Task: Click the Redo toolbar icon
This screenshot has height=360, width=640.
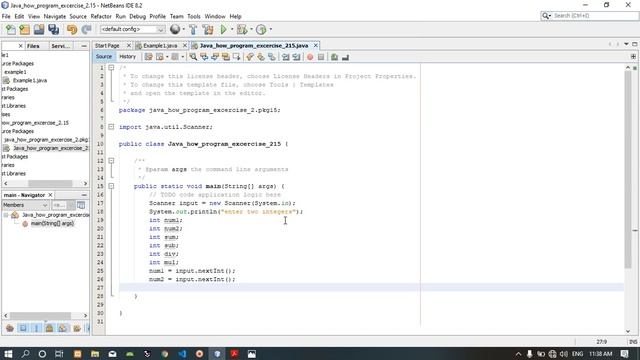Action: [x=86, y=29]
